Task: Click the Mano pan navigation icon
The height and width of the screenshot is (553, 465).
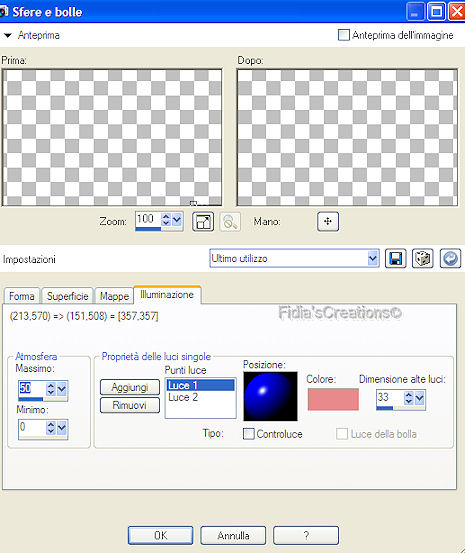Action: [x=328, y=221]
